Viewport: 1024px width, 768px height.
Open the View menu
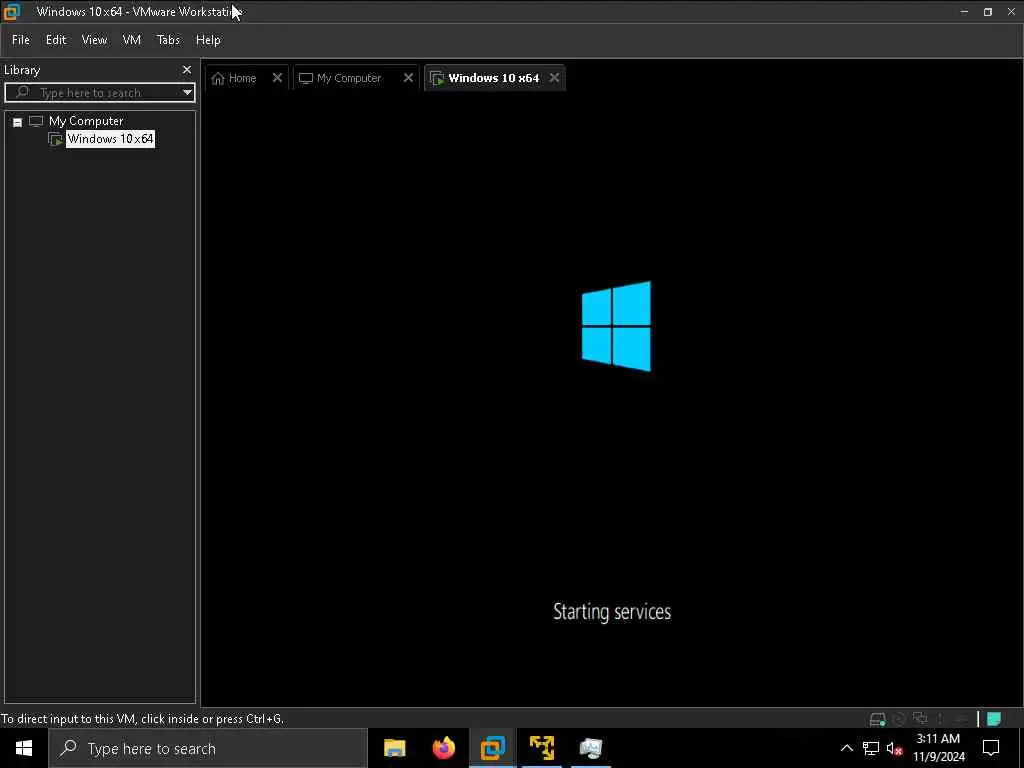(94, 40)
